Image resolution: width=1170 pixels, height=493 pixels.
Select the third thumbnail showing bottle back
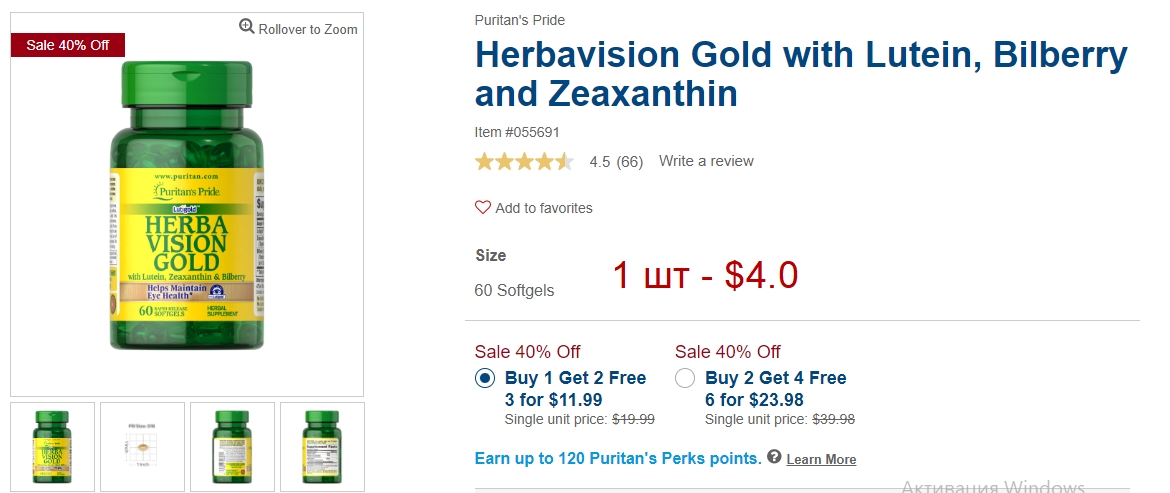(232, 447)
